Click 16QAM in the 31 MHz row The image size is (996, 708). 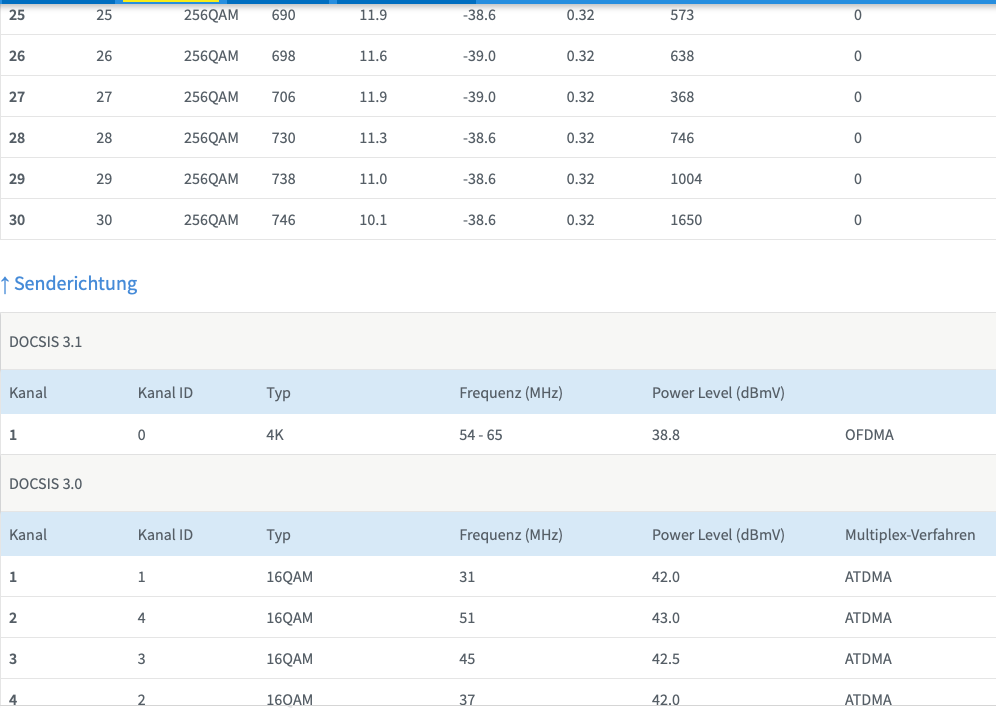pos(290,577)
